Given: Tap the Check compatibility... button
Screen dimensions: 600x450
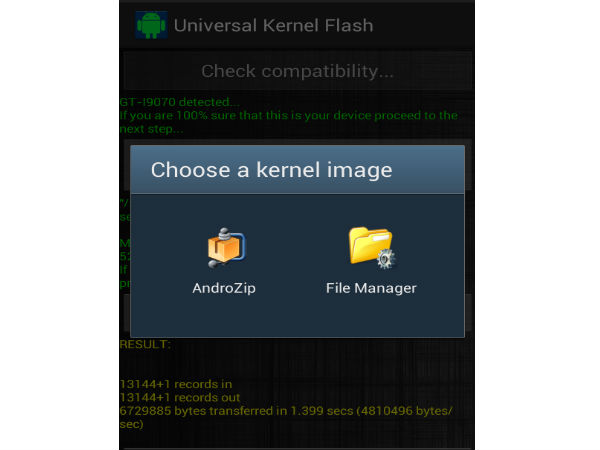Looking at the screenshot, I should (x=297, y=71).
